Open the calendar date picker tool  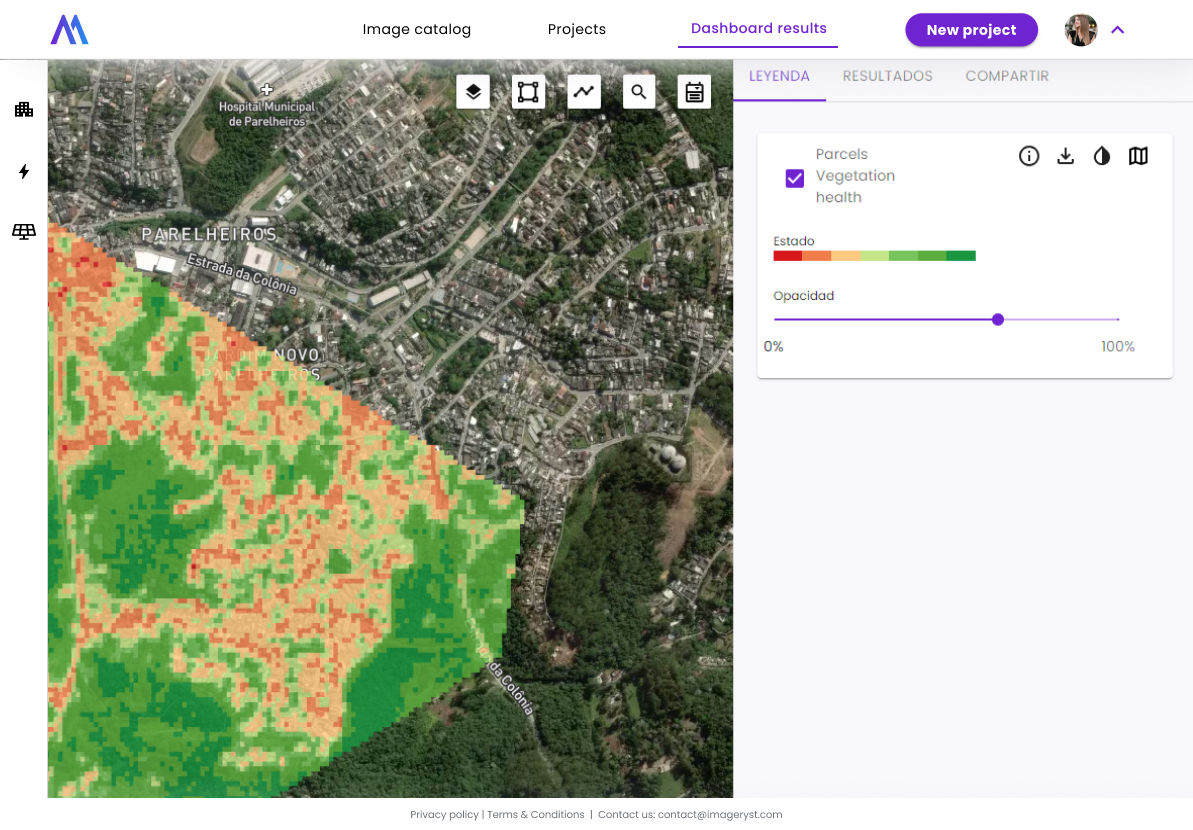694,92
